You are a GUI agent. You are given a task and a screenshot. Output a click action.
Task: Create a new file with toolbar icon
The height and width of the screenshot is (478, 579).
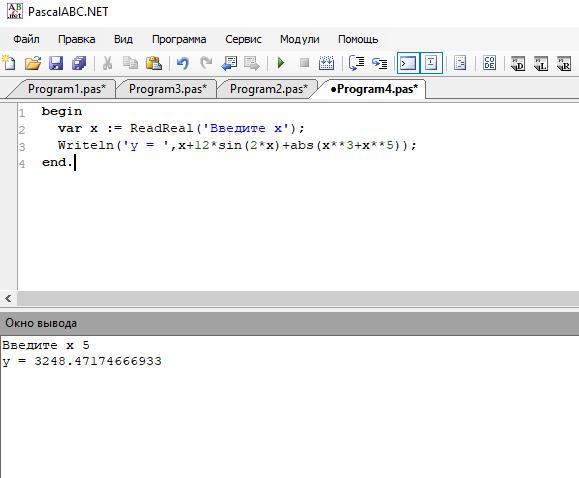pyautogui.click(x=8, y=63)
